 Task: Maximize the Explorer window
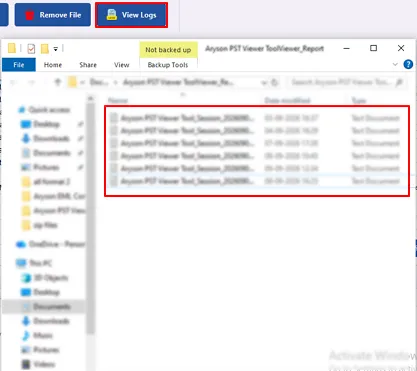[x=373, y=48]
